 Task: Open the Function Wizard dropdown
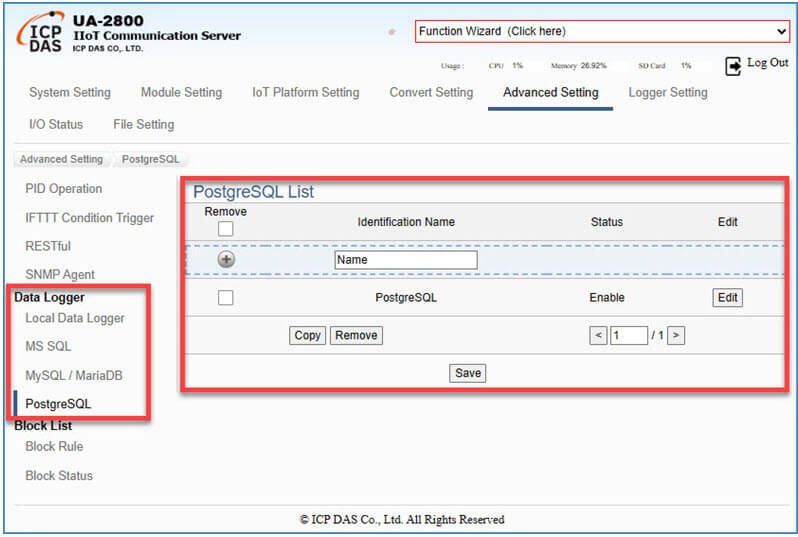pos(602,32)
